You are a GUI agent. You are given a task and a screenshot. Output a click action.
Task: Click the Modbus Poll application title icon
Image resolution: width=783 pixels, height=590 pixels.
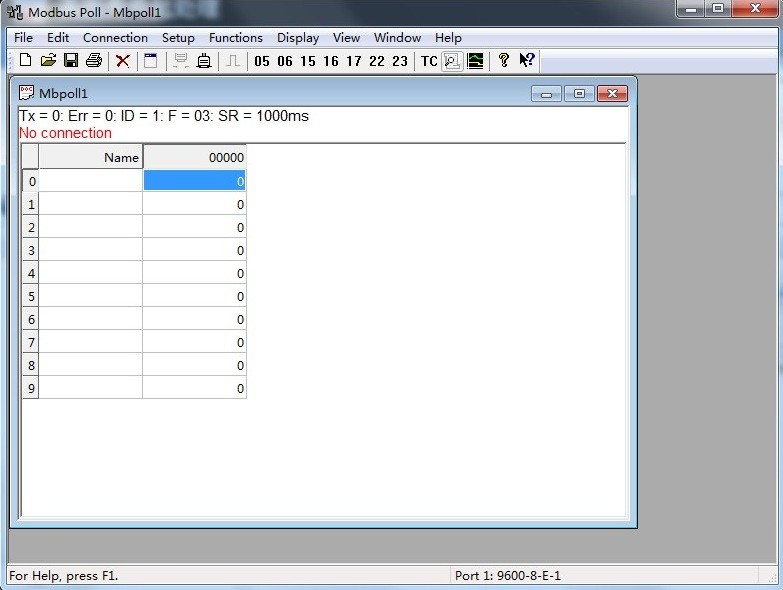[15, 12]
